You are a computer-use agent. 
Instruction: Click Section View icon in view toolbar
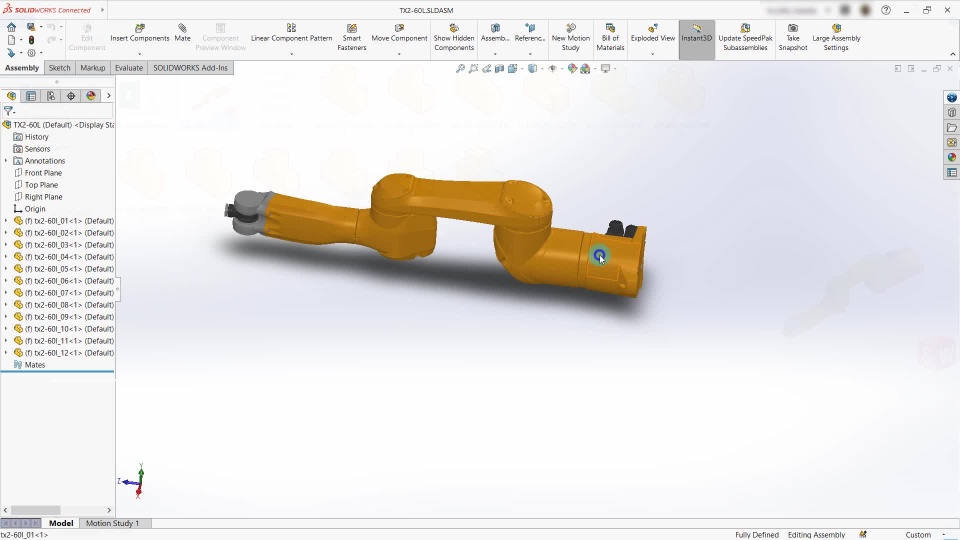500,69
